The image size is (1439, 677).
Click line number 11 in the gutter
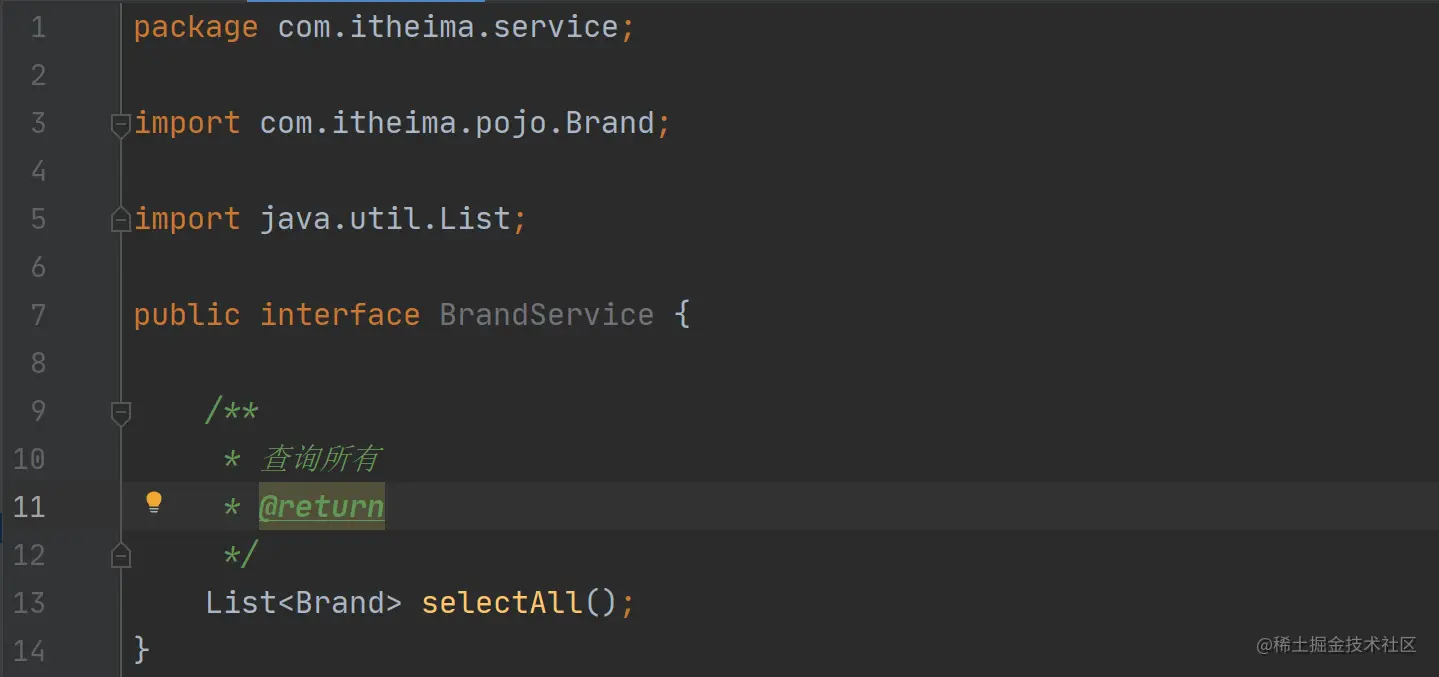click(30, 507)
